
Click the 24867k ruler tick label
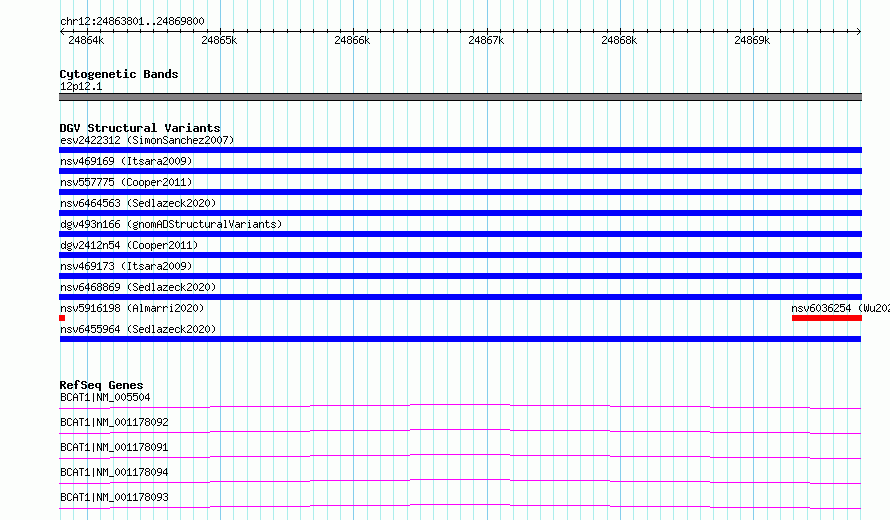486,40
